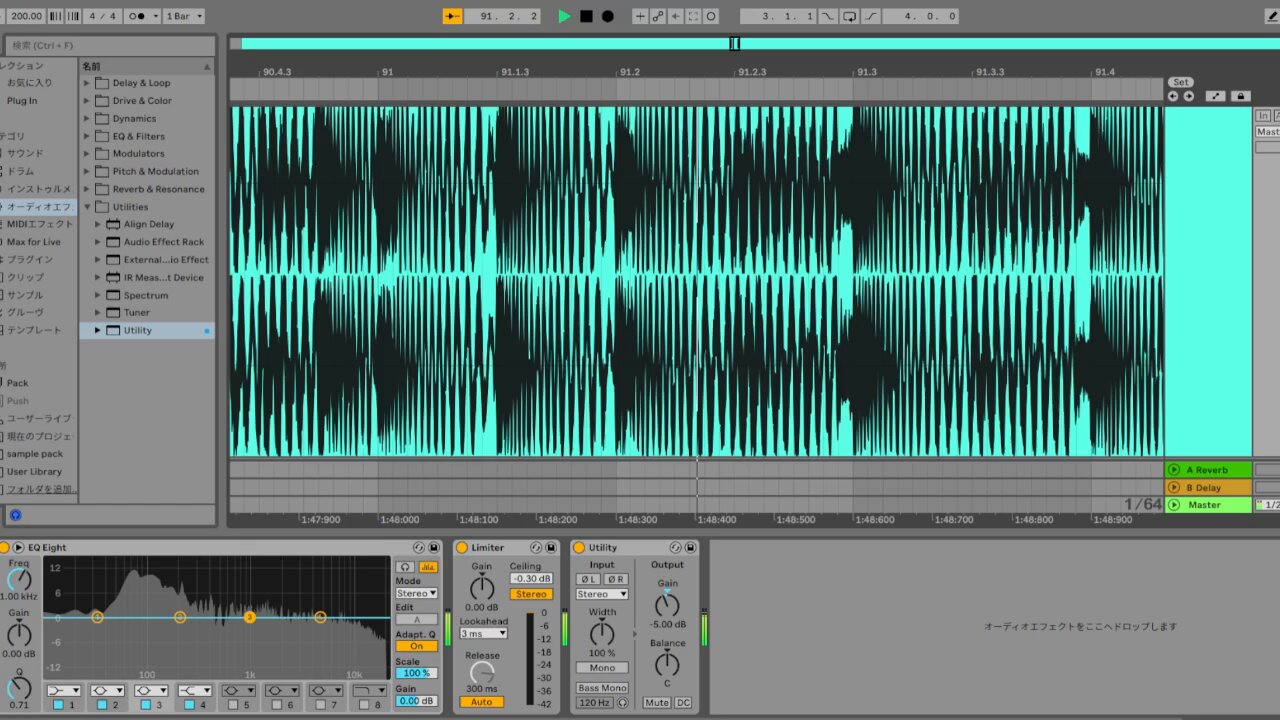The width and height of the screenshot is (1280, 720).
Task: Click EQ Eight Scale 100 % slider
Action: [x=416, y=673]
